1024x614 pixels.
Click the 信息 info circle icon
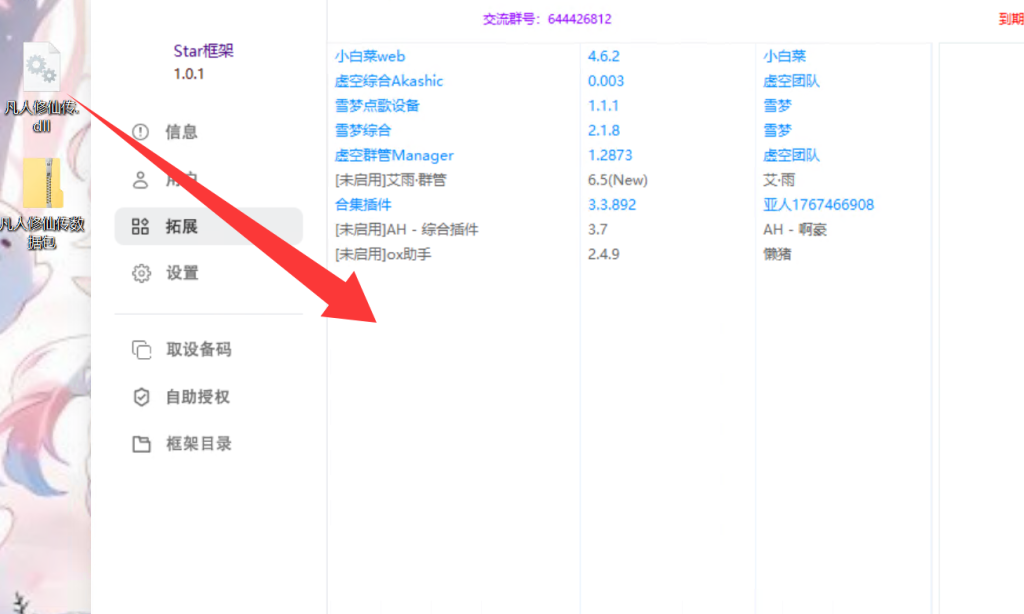coord(141,132)
